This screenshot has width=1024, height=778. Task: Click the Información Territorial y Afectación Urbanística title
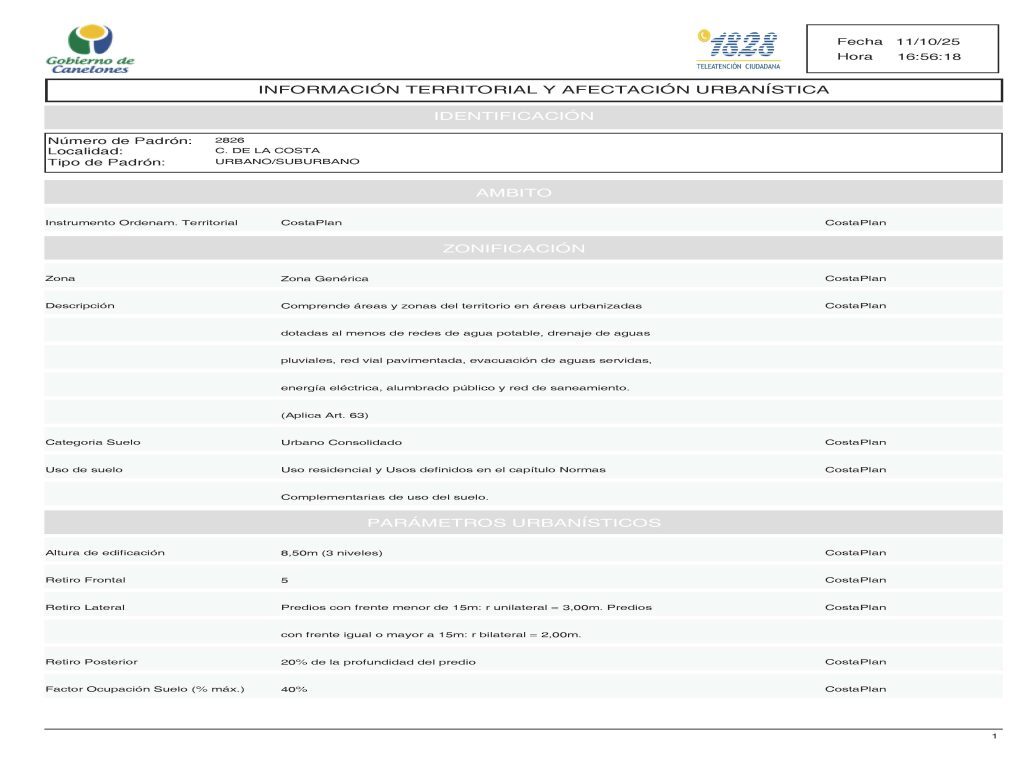click(543, 90)
